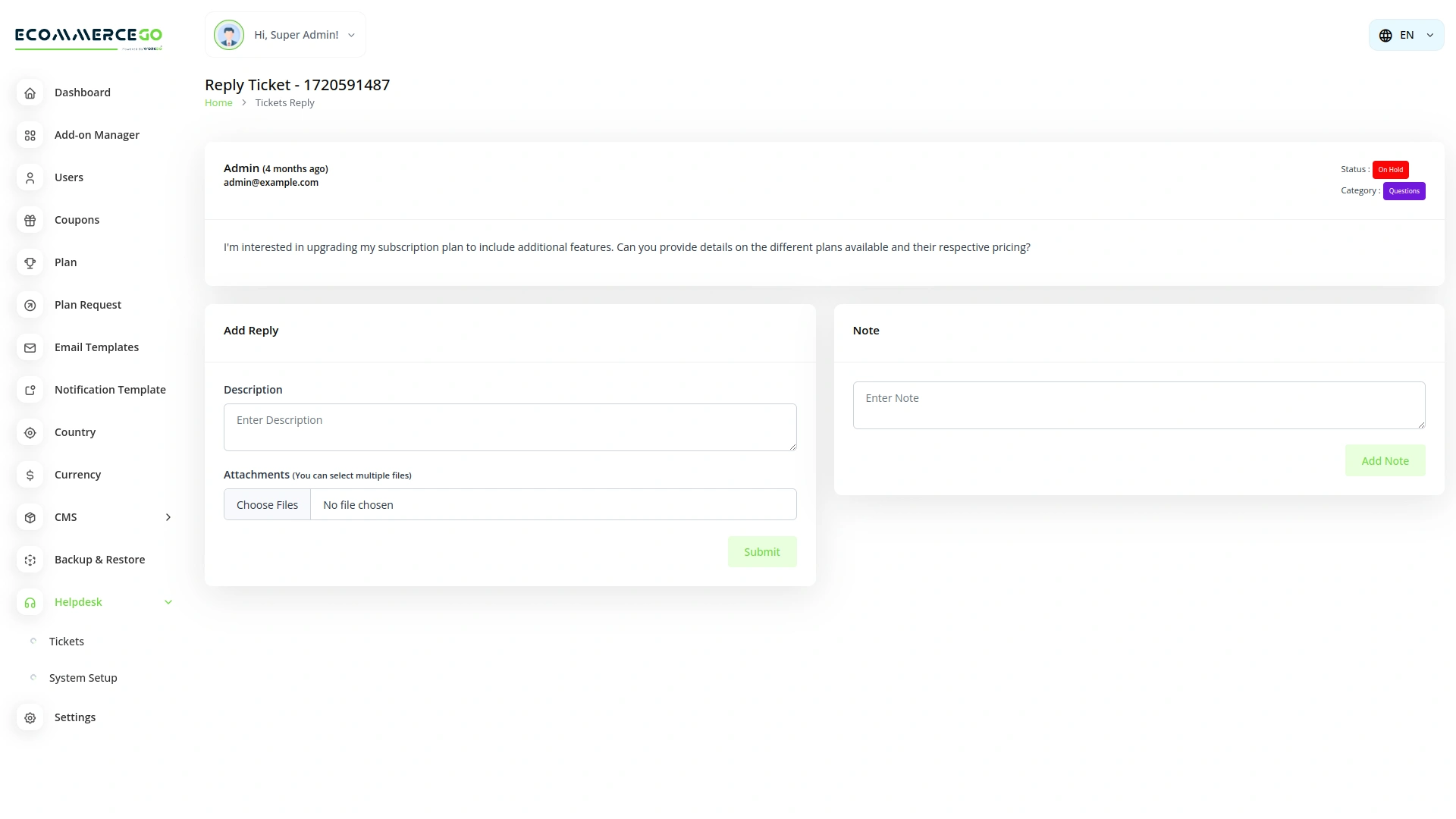Select the Email Templates envelope icon

point(30,347)
